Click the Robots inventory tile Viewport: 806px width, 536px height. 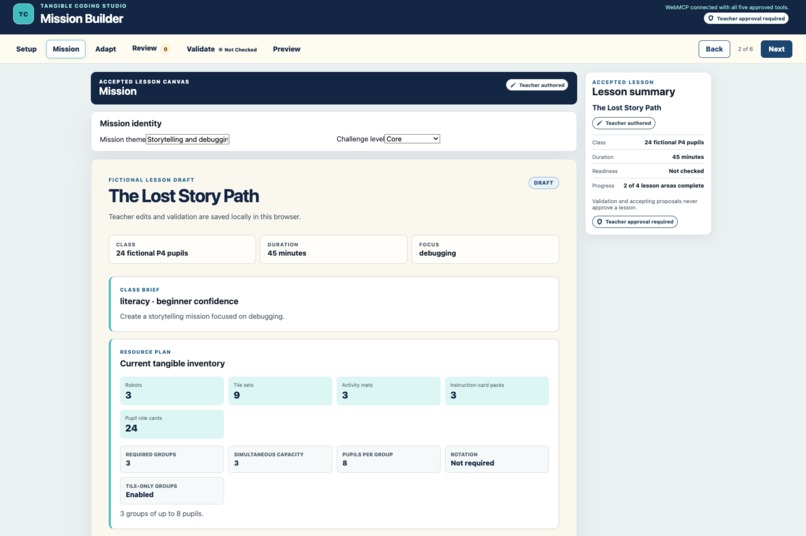(172, 391)
